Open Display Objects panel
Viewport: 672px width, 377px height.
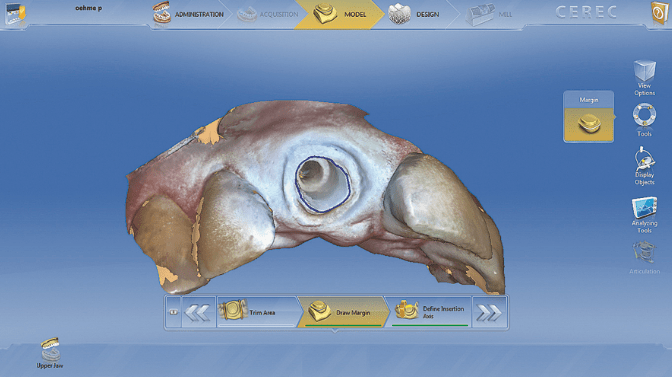644,167
